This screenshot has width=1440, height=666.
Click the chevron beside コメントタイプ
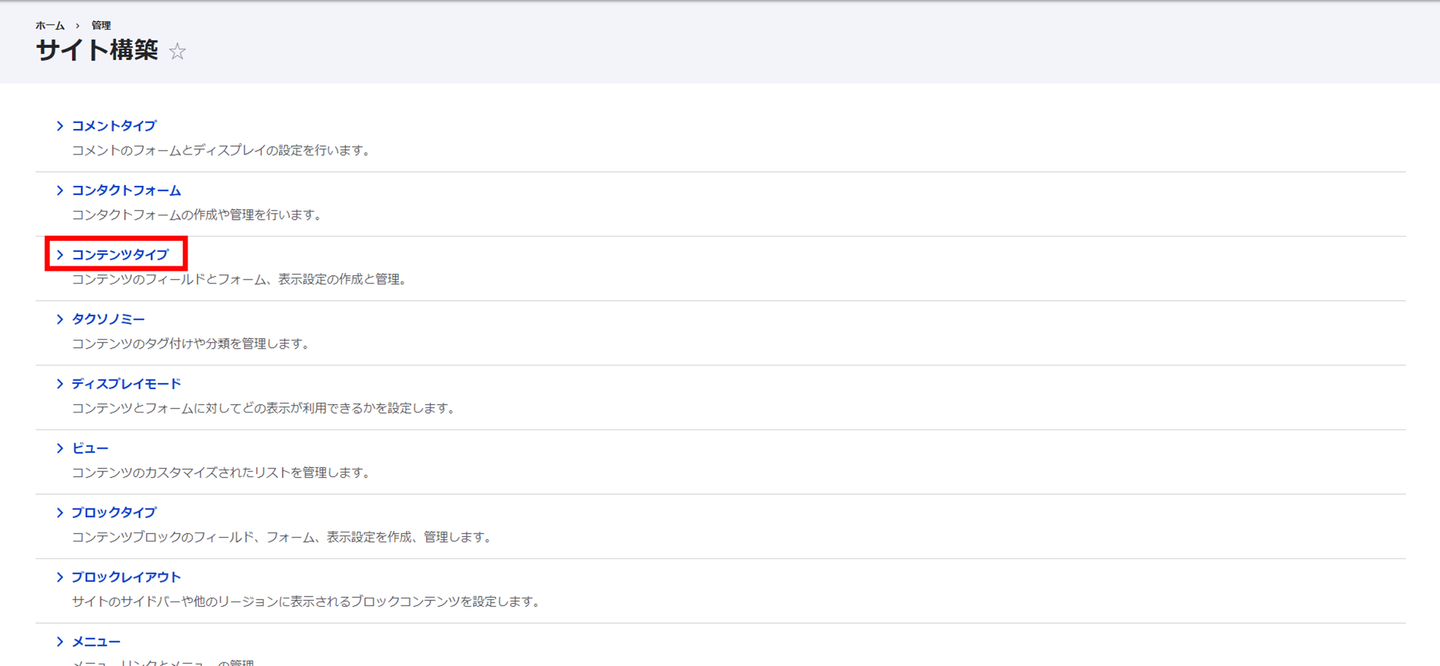[x=60, y=126]
